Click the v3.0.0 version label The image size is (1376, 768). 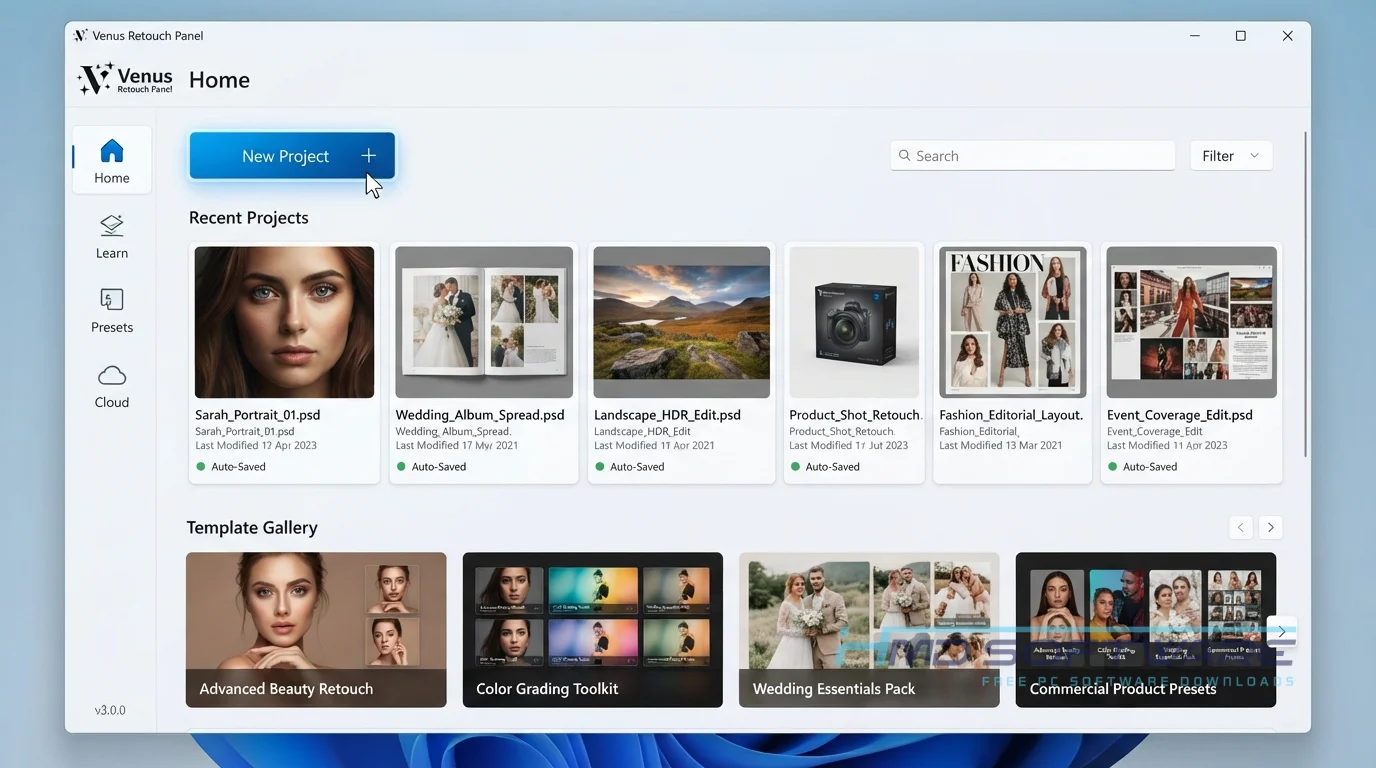(110, 710)
